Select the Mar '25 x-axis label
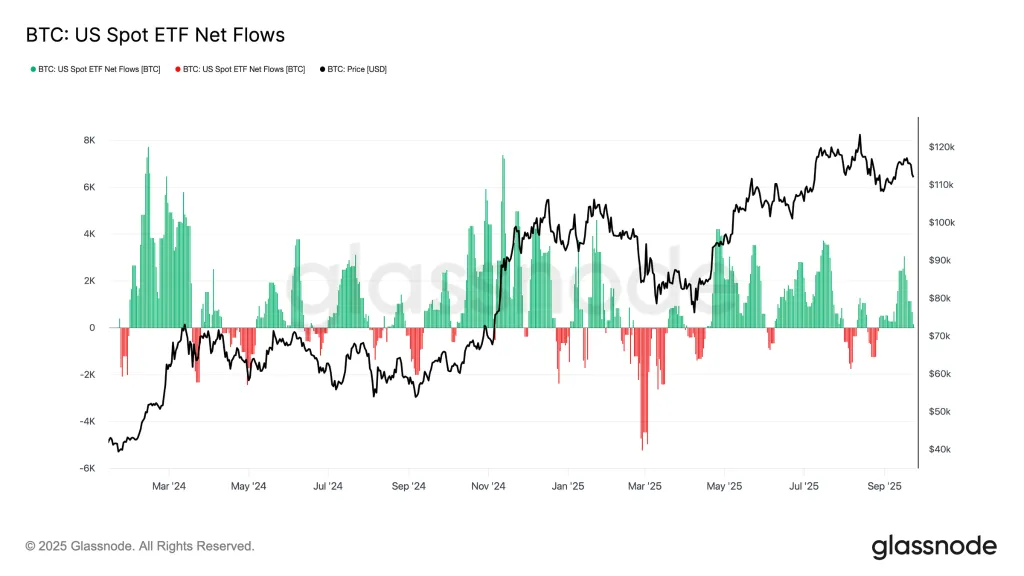This screenshot has height=576, width=1024. coord(645,487)
